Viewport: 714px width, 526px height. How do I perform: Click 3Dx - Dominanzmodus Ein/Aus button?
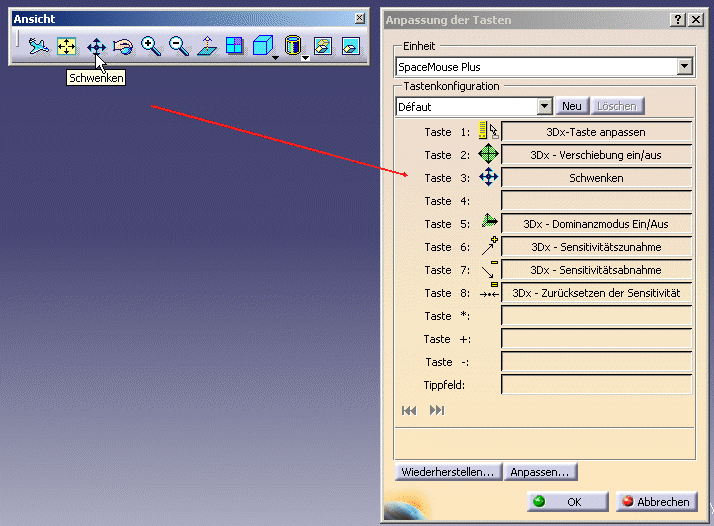point(596,224)
